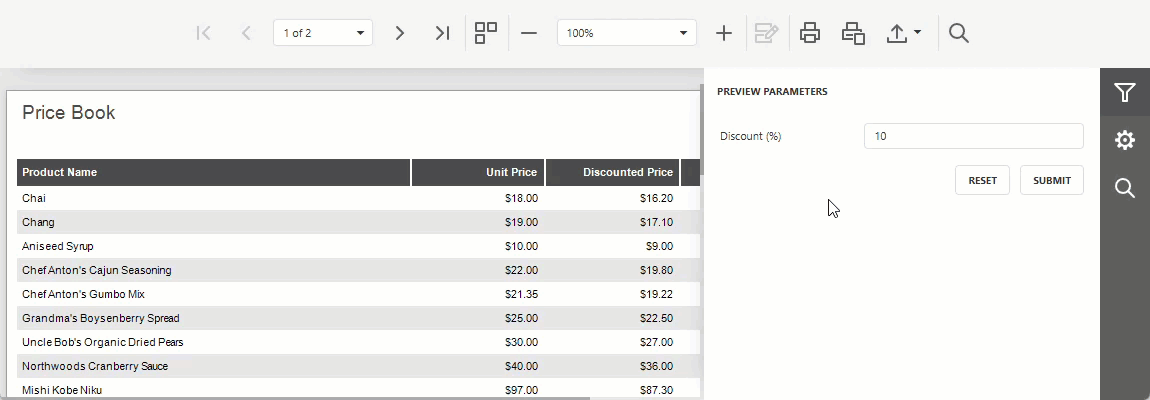
Task: Print the whole report
Action: (x=810, y=33)
